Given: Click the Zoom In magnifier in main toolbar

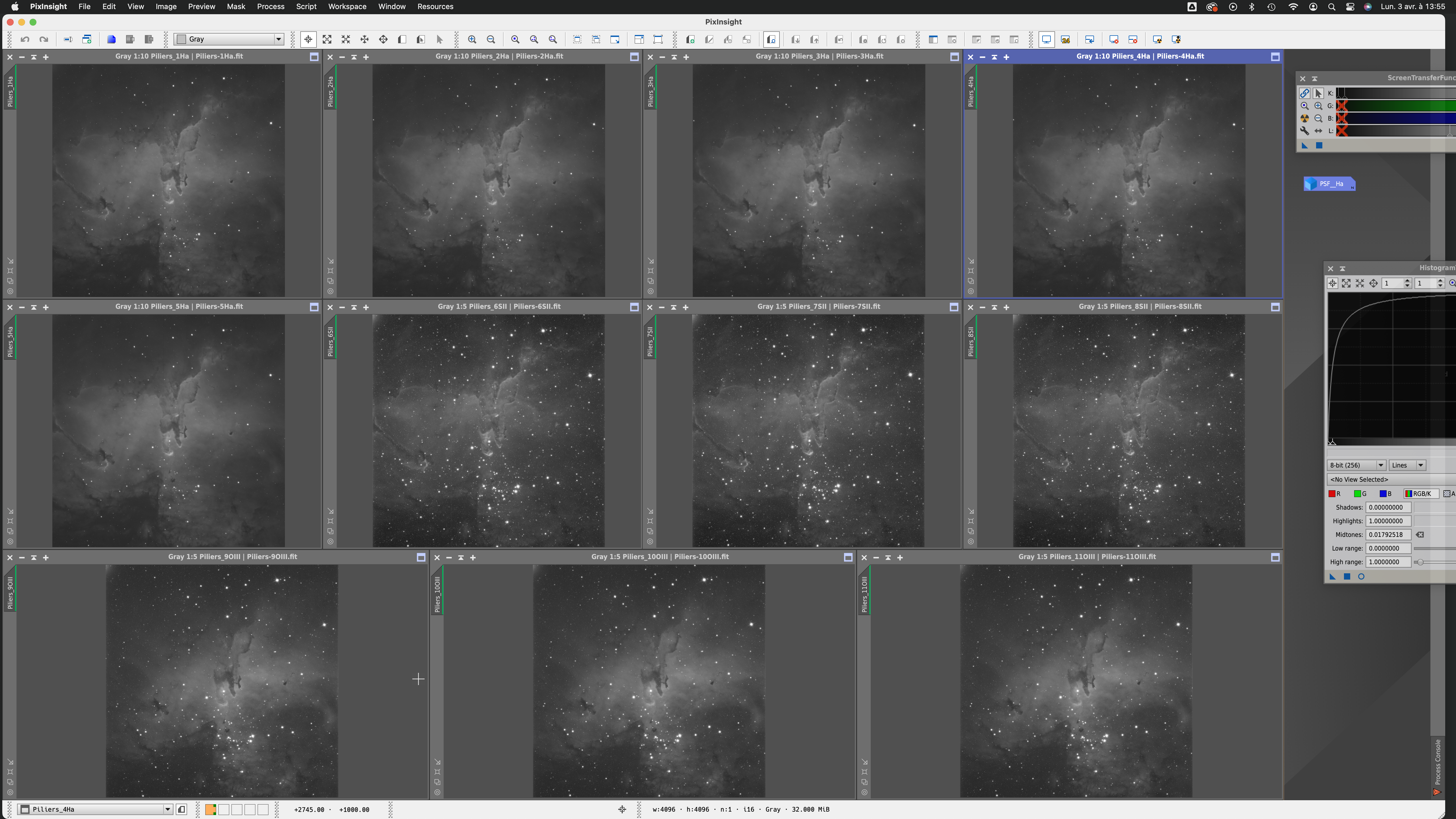Looking at the screenshot, I should (472, 40).
